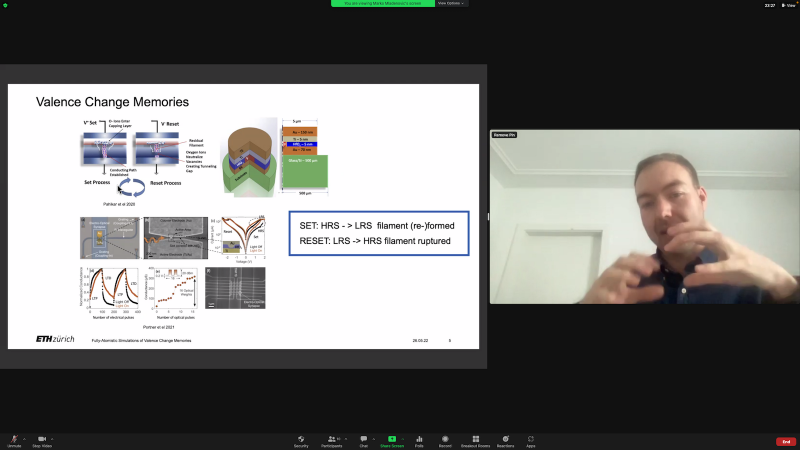Open the Participants panel
Screen dimensions: 800x450
tap(332, 441)
